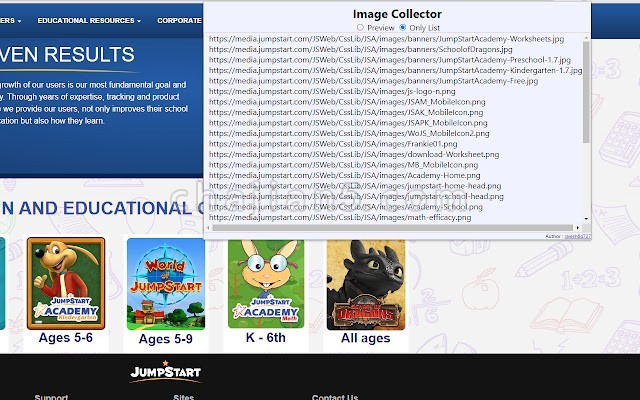Open the JumpStart Academy Math game tile
This screenshot has width=640, height=400.
click(x=266, y=284)
